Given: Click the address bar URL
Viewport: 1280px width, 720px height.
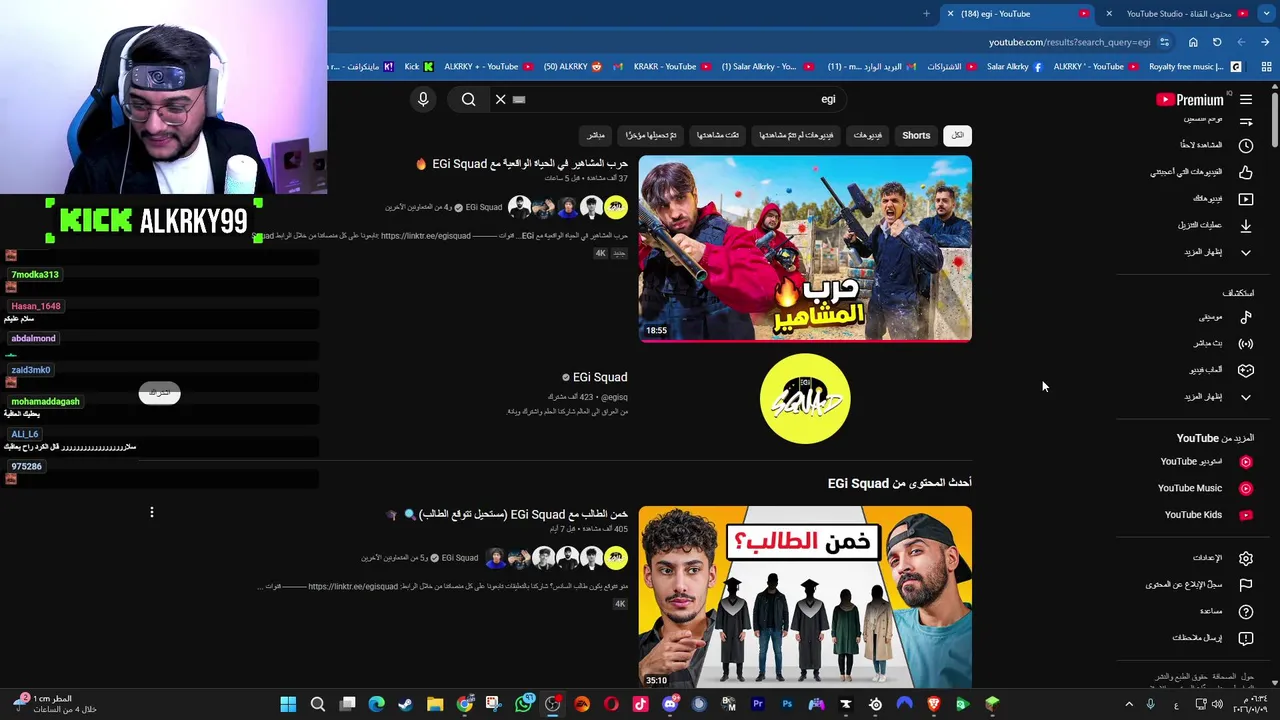Looking at the screenshot, I should 1069,42.
